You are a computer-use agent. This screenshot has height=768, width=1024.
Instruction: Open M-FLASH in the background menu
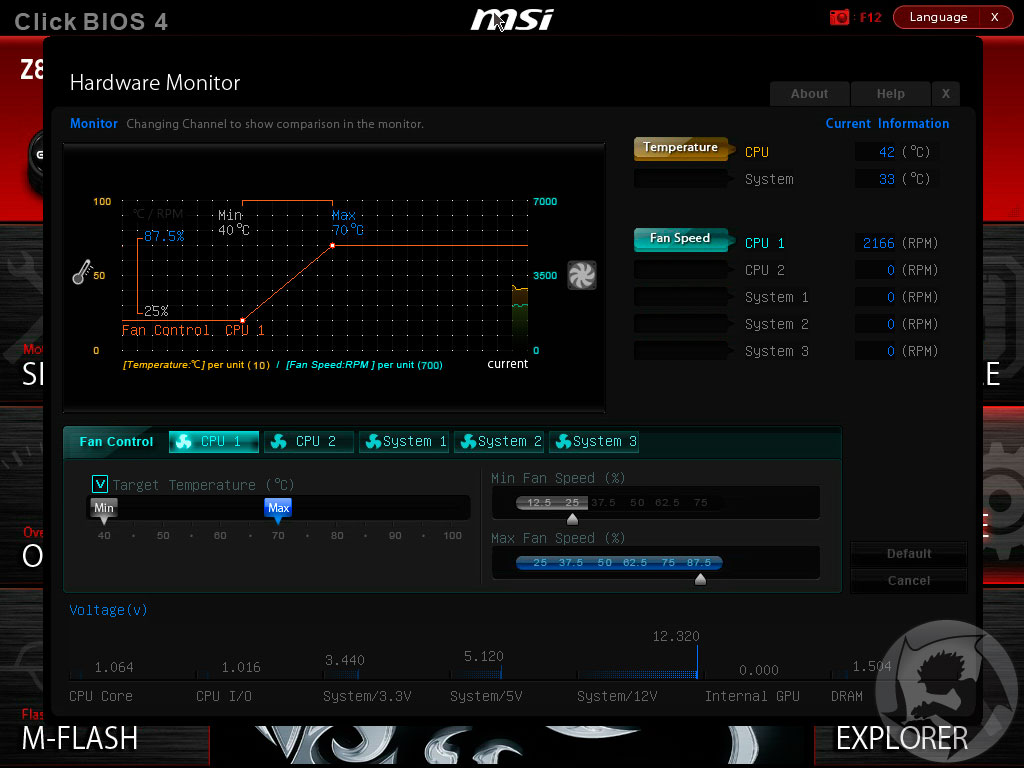pos(80,739)
